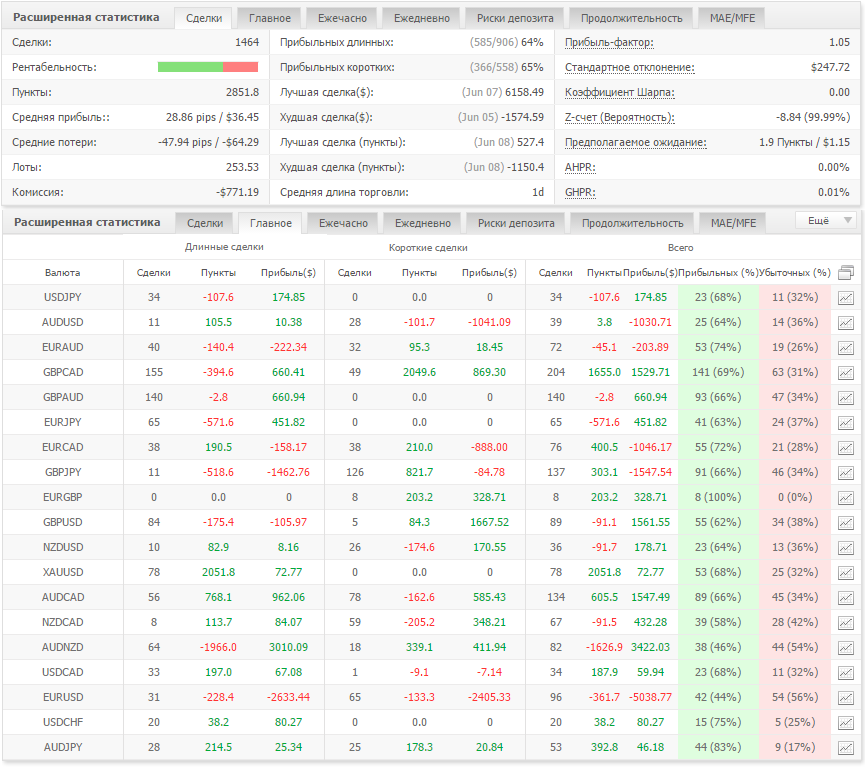Click the Коэффициент Шарпа label link
Image resolution: width=865 pixels, height=767 pixels.
pyautogui.click(x=620, y=92)
